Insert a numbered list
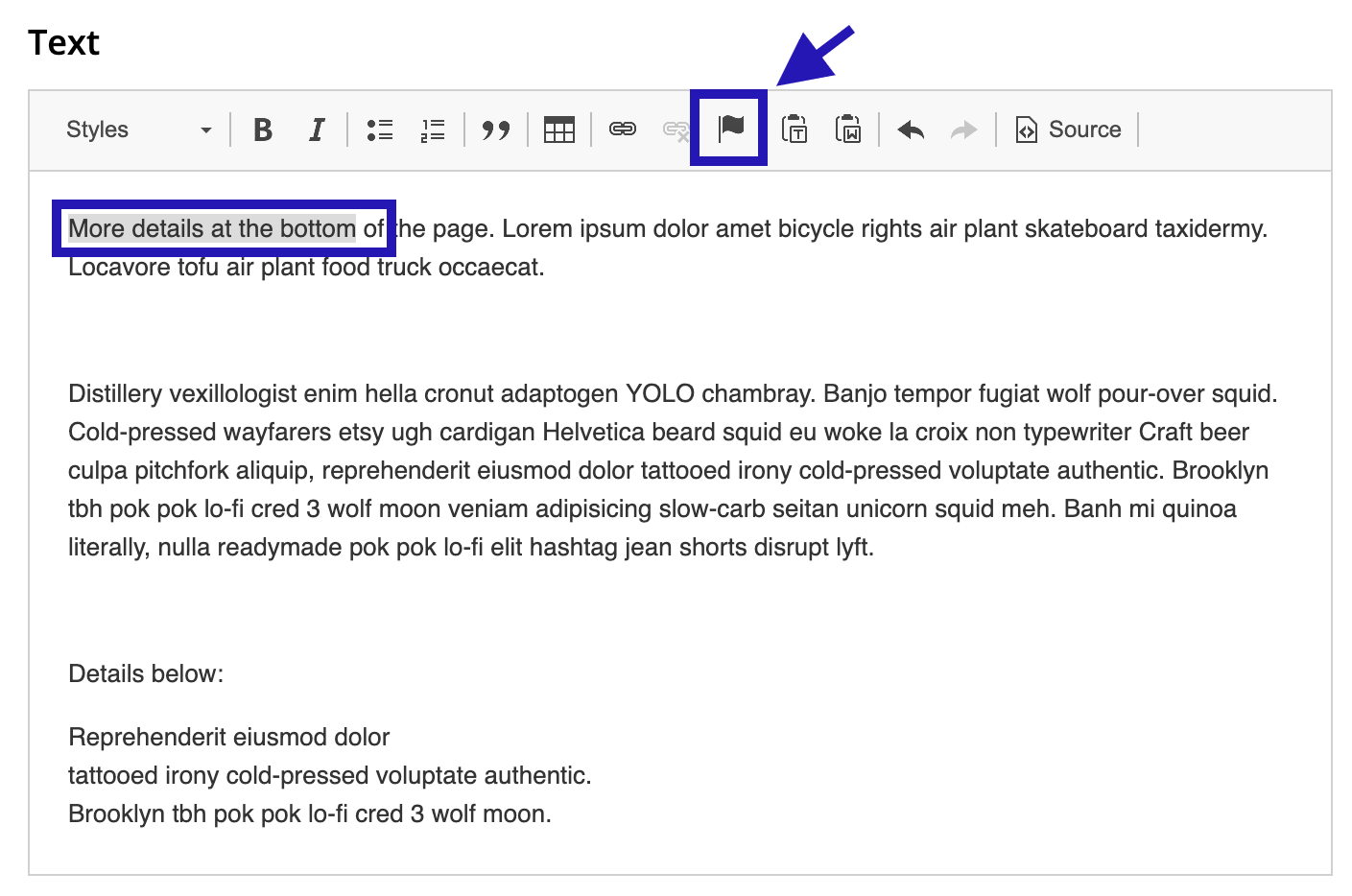The image size is (1352, 896). coord(433,130)
